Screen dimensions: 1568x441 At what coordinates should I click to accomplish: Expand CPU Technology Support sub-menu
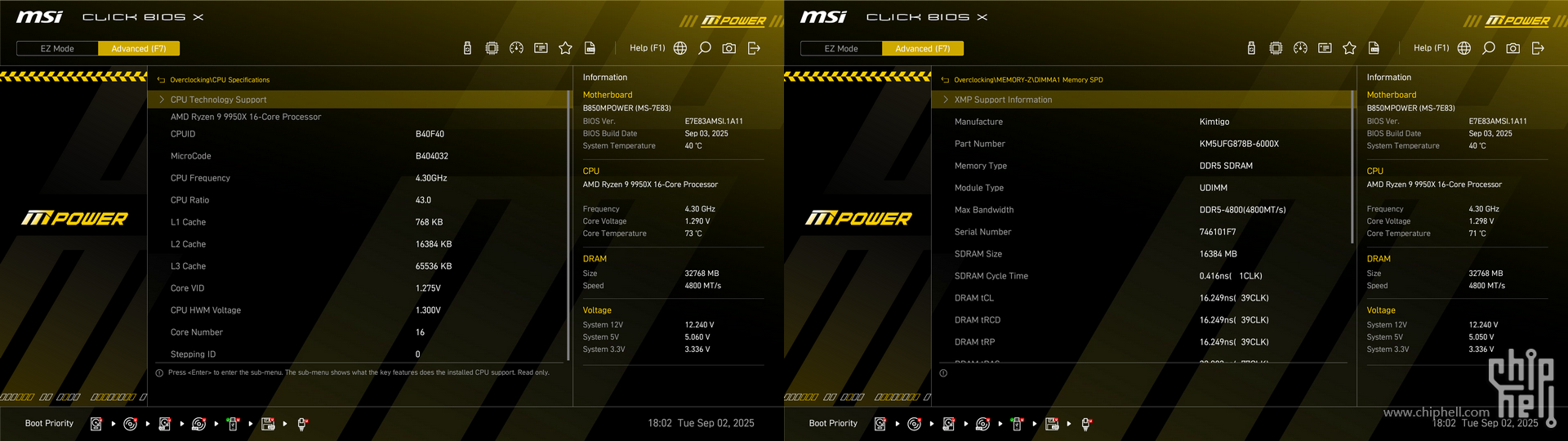click(x=358, y=100)
